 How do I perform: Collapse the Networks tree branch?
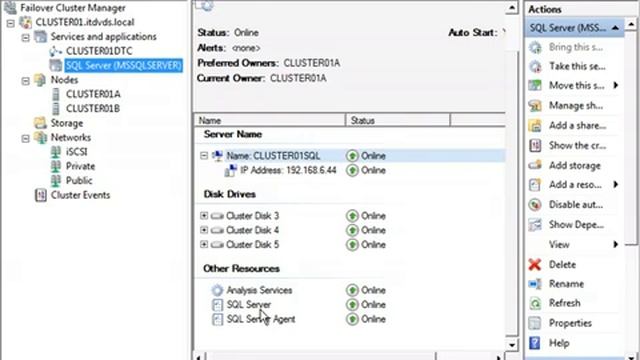[x=26, y=139]
